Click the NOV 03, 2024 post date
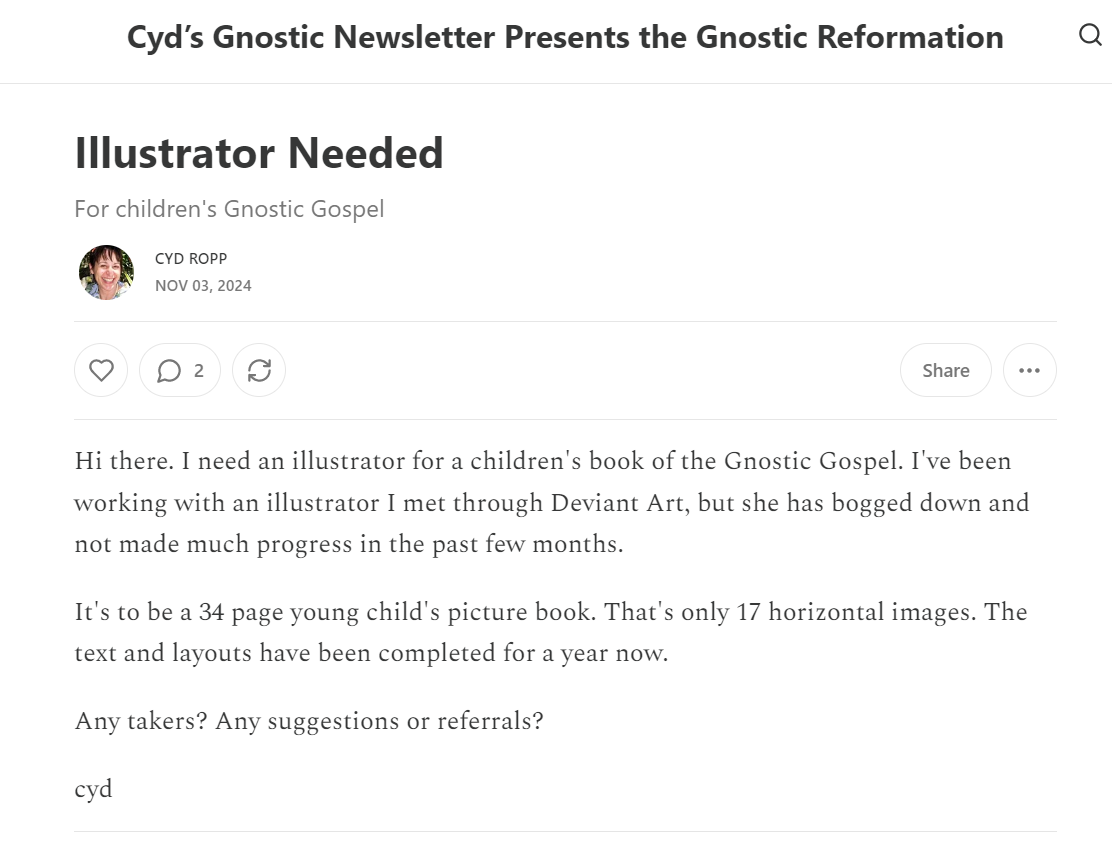The width and height of the screenshot is (1112, 845). 203,286
